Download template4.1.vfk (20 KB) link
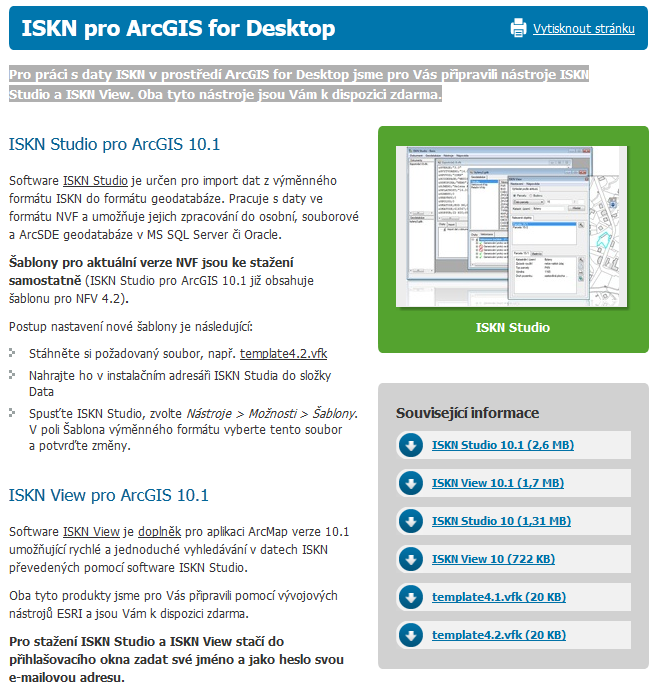Screen dimensions: 657x689 pyautogui.click(x=499, y=597)
